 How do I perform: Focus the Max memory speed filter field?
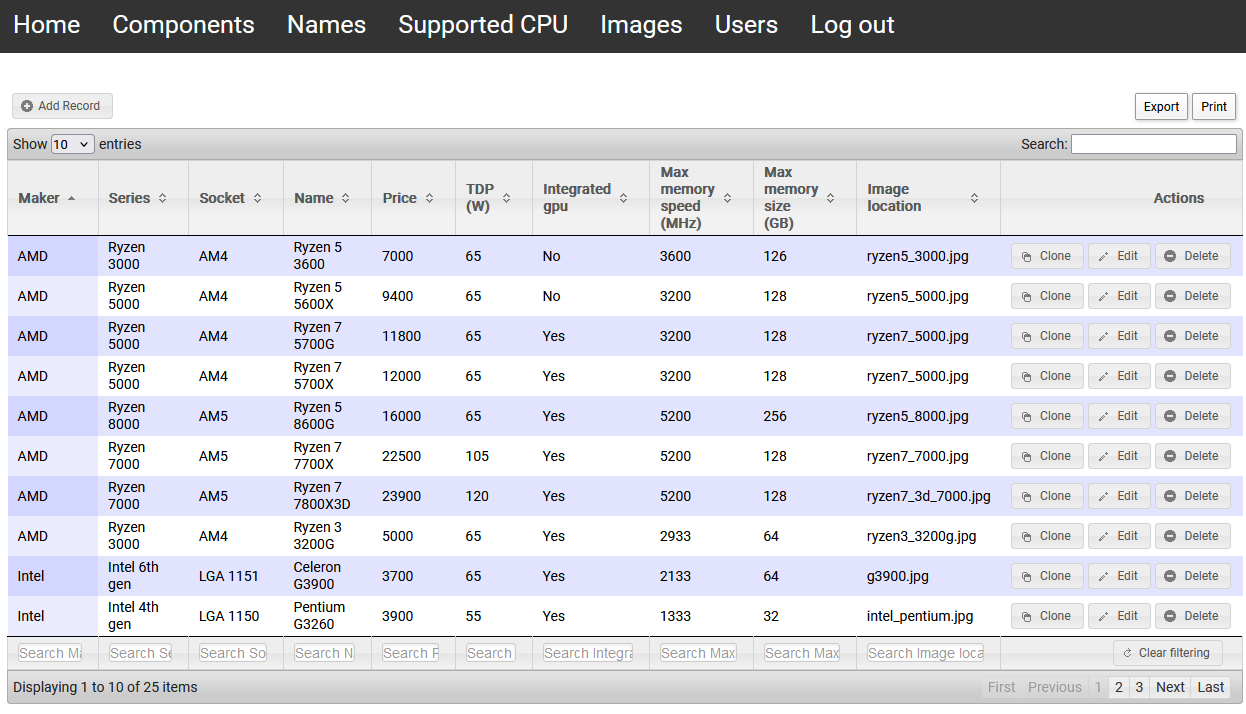699,653
